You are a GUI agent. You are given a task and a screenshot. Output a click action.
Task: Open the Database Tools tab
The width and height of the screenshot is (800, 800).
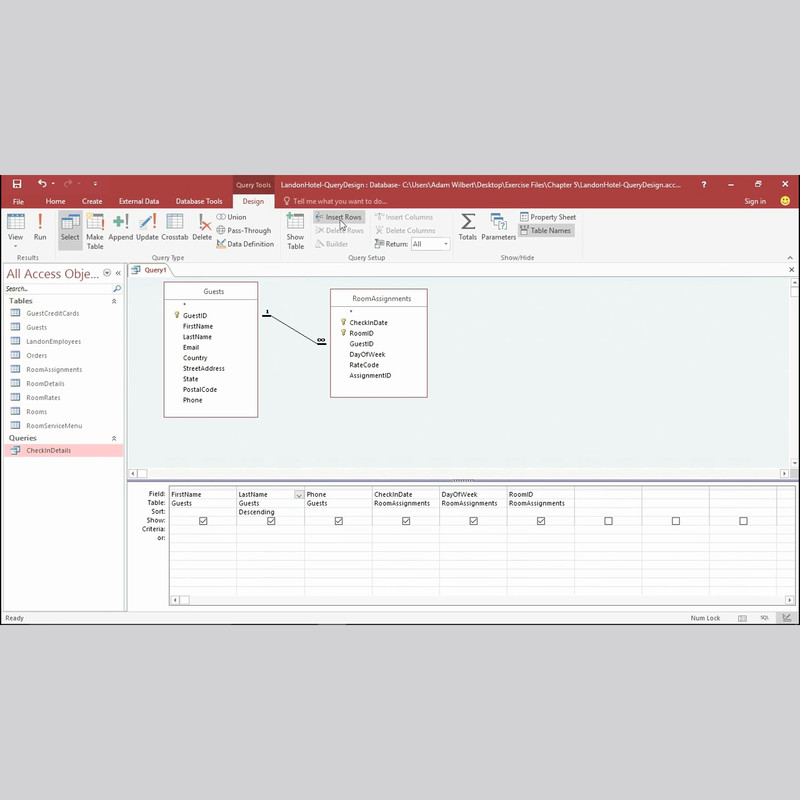[199, 201]
